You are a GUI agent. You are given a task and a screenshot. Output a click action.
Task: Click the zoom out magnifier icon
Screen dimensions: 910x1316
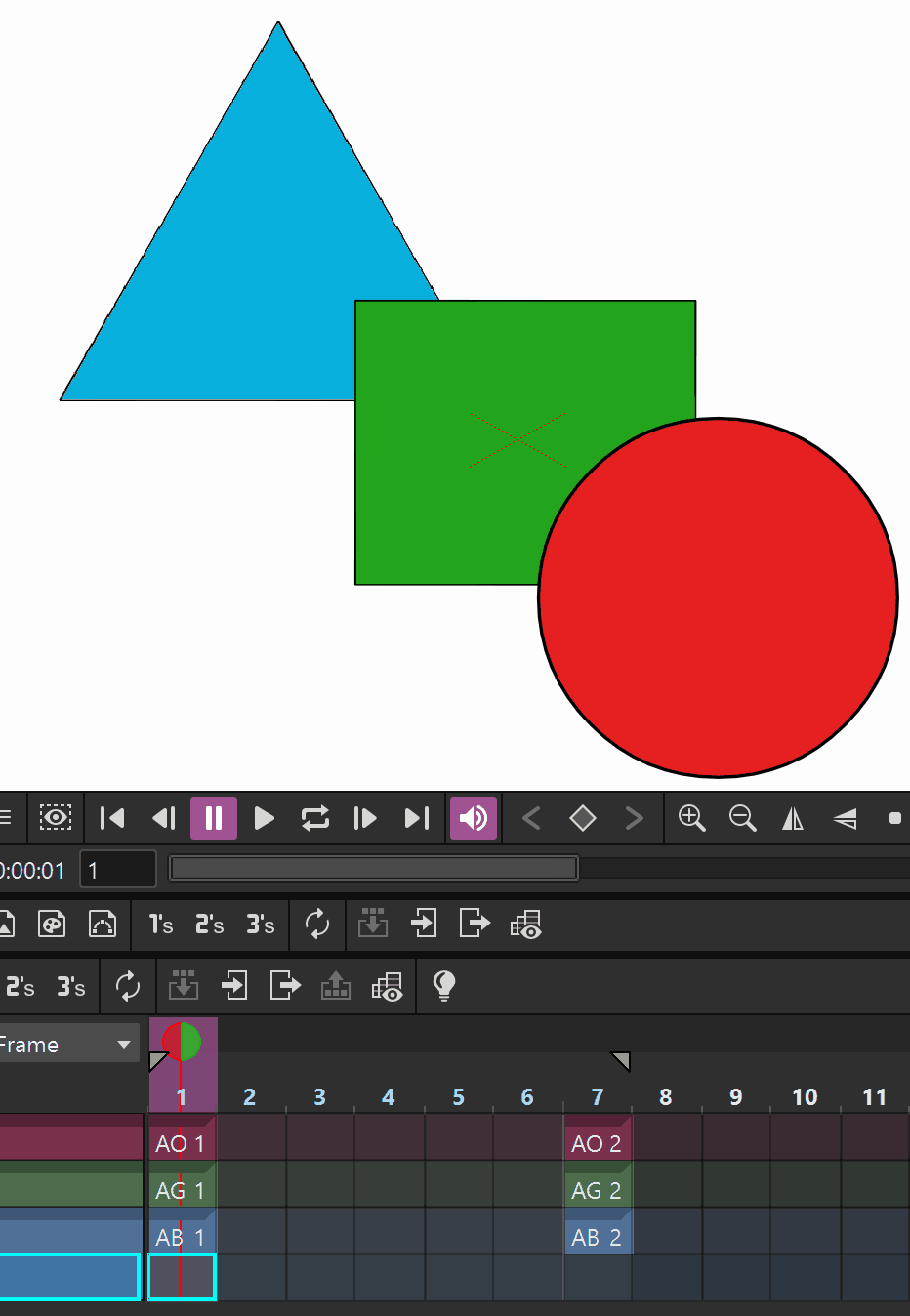[x=743, y=818]
